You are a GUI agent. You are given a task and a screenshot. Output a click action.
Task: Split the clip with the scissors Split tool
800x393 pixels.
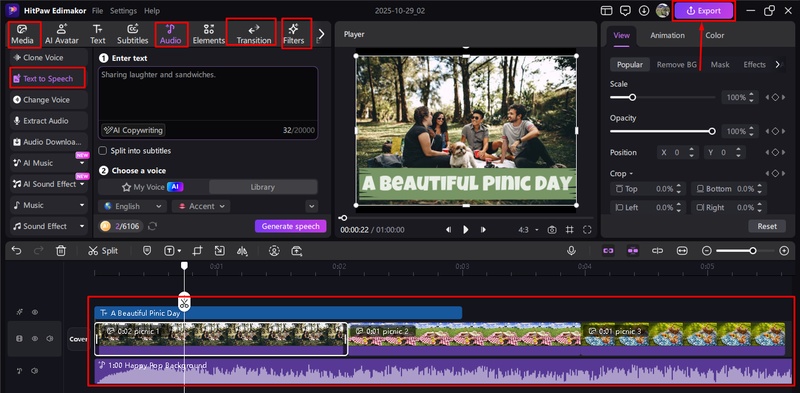pos(103,251)
